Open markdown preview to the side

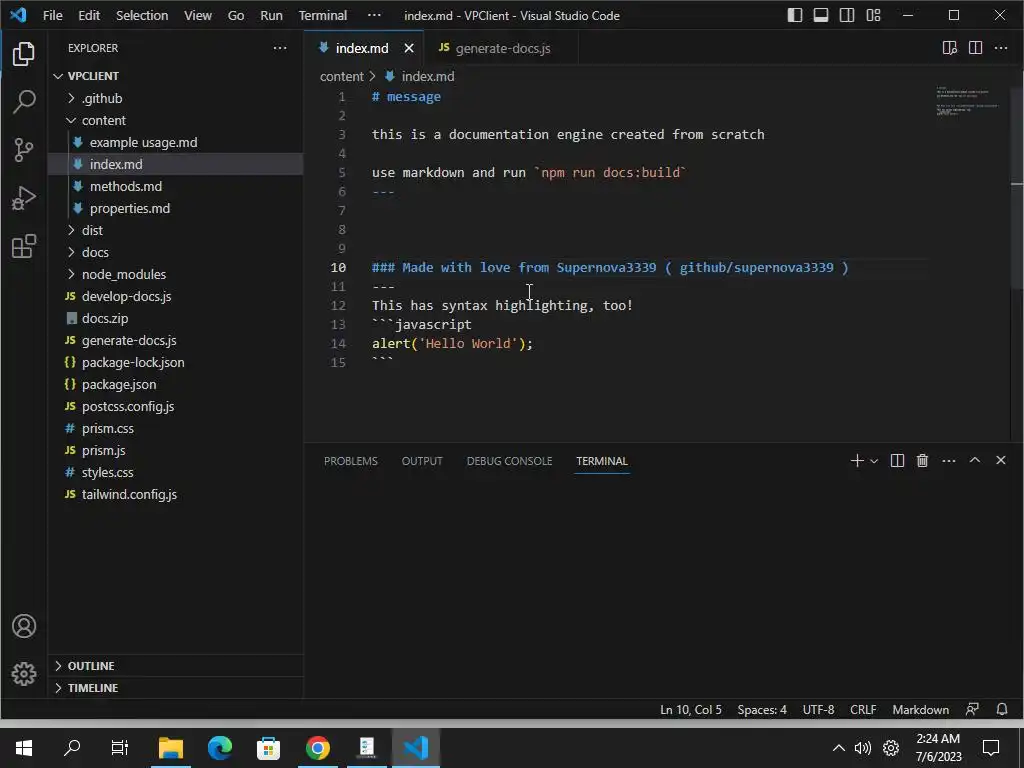tap(950, 48)
